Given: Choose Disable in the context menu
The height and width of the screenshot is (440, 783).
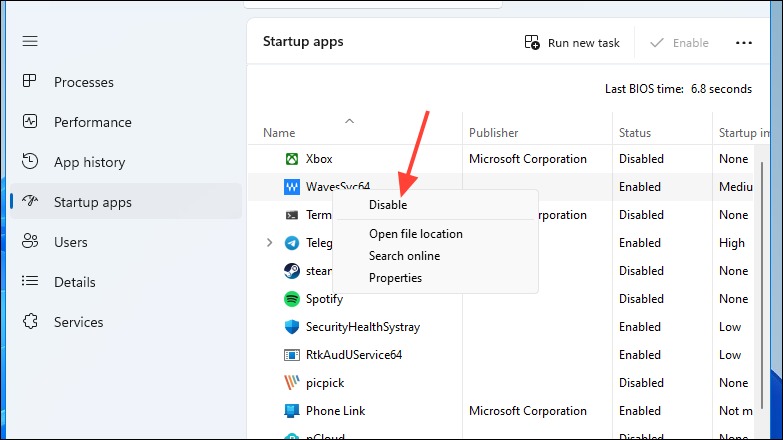Looking at the screenshot, I should coord(388,205).
